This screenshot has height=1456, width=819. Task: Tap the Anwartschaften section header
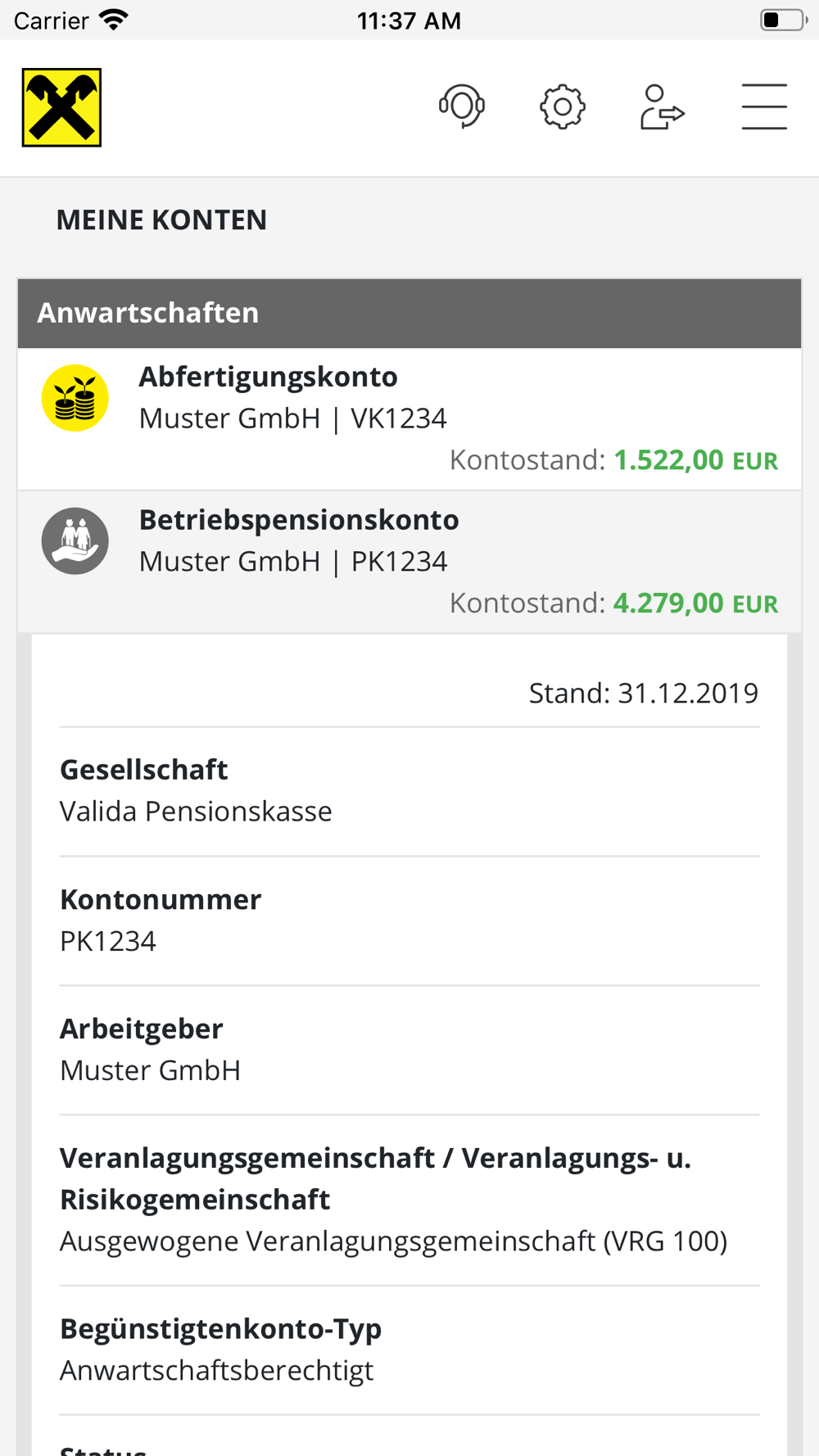coord(409,313)
